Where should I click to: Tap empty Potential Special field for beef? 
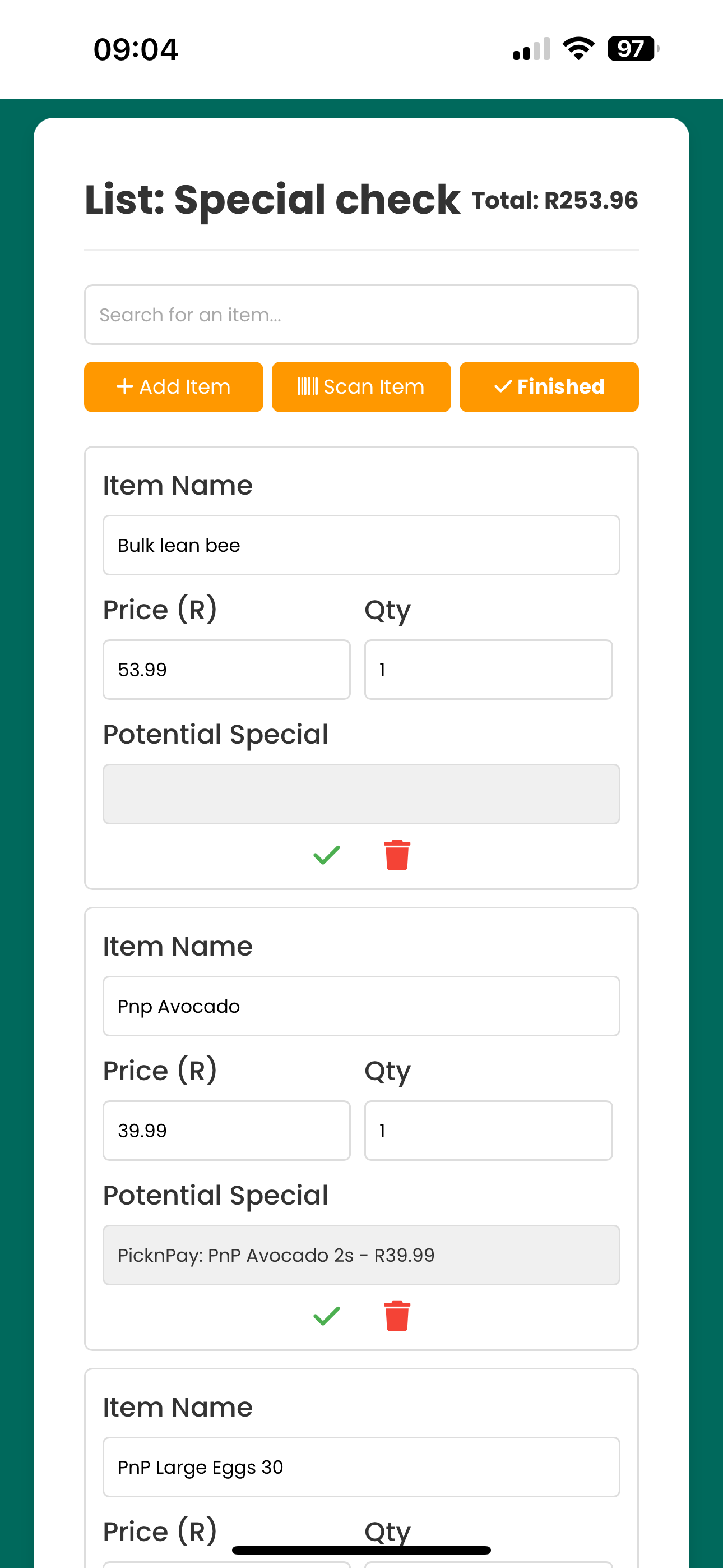[361, 794]
